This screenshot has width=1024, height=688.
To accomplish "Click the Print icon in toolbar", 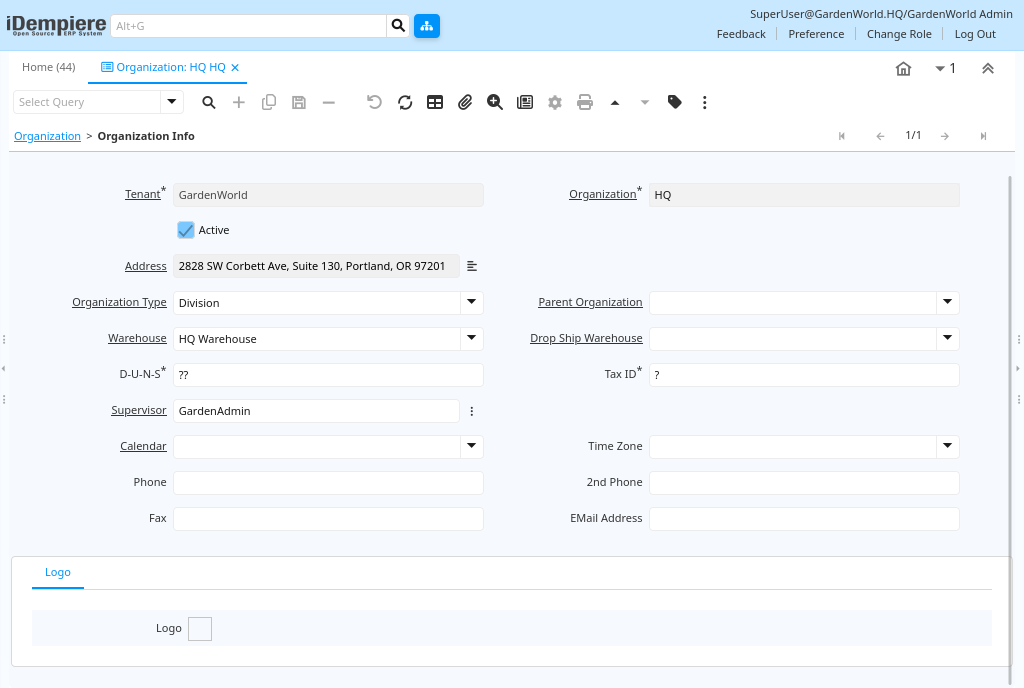I will (x=585, y=102).
